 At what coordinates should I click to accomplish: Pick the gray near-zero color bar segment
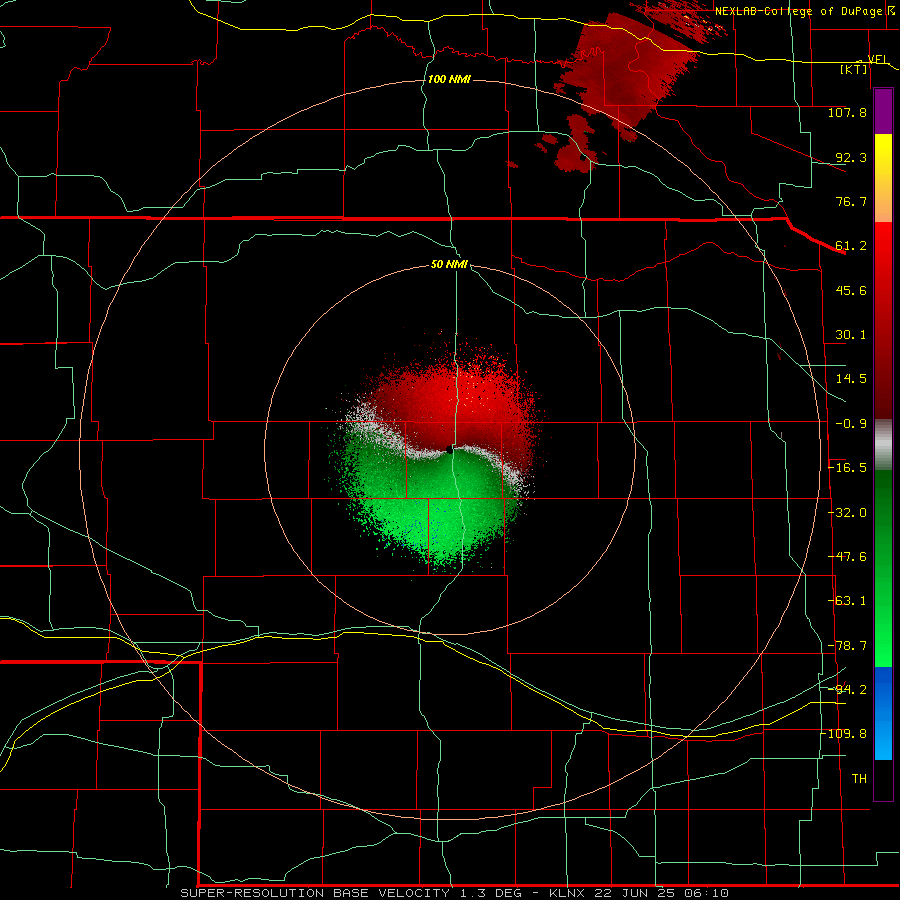tap(883, 445)
